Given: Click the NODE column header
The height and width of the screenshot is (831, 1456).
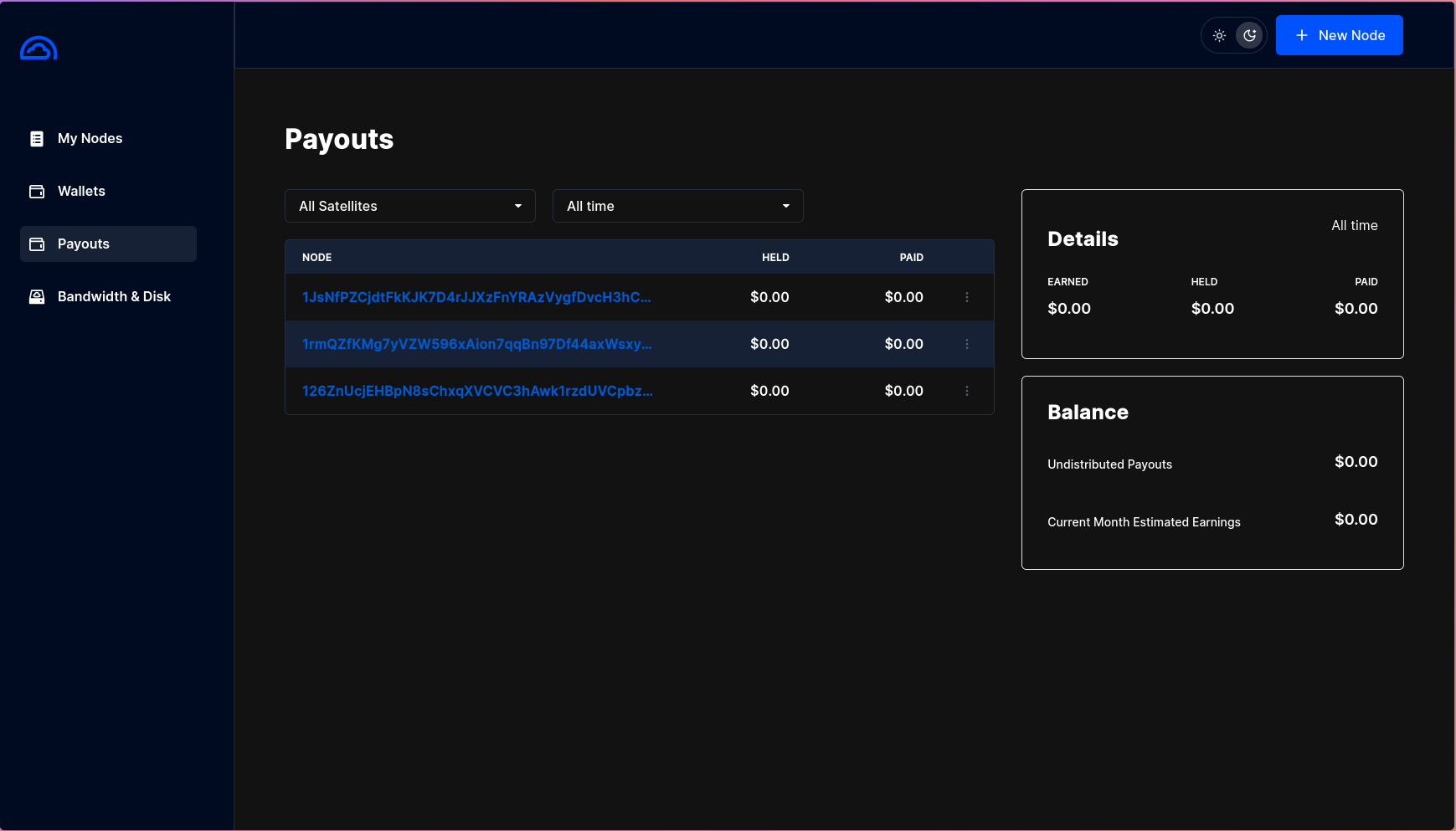Looking at the screenshot, I should (x=316, y=258).
